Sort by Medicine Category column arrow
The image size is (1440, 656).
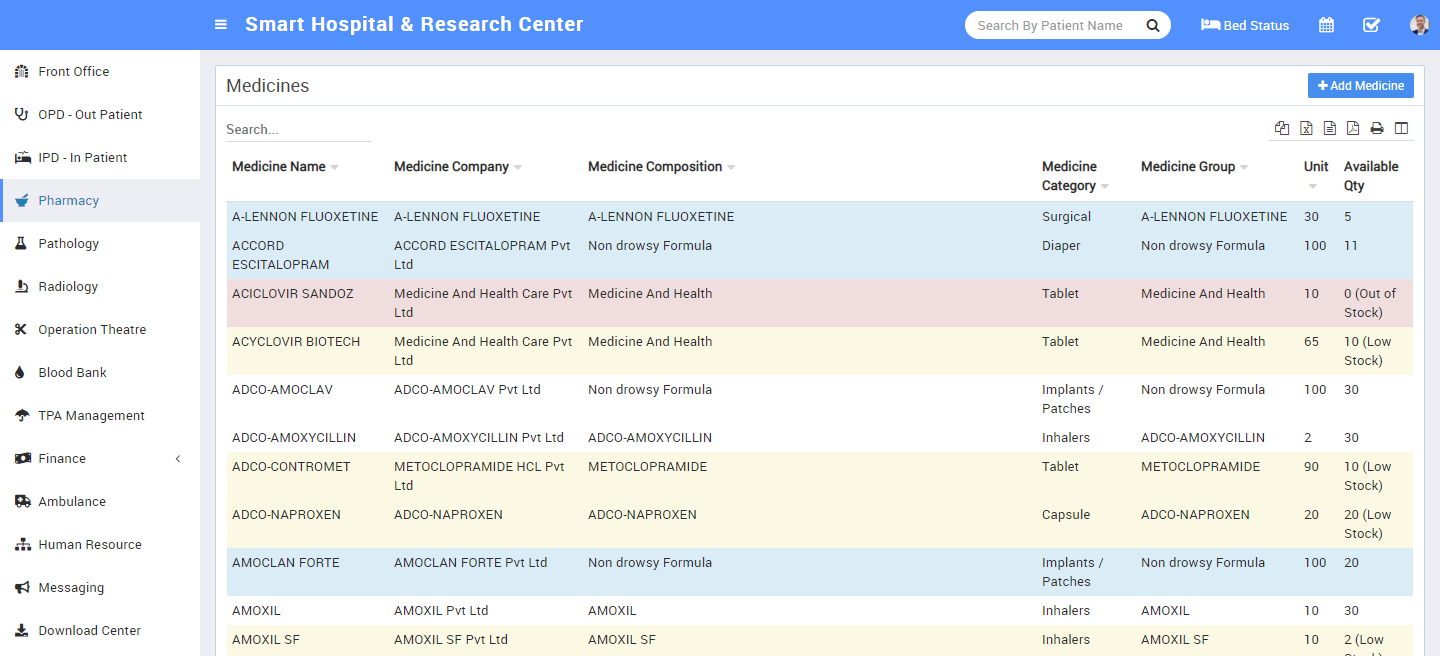click(1105, 187)
